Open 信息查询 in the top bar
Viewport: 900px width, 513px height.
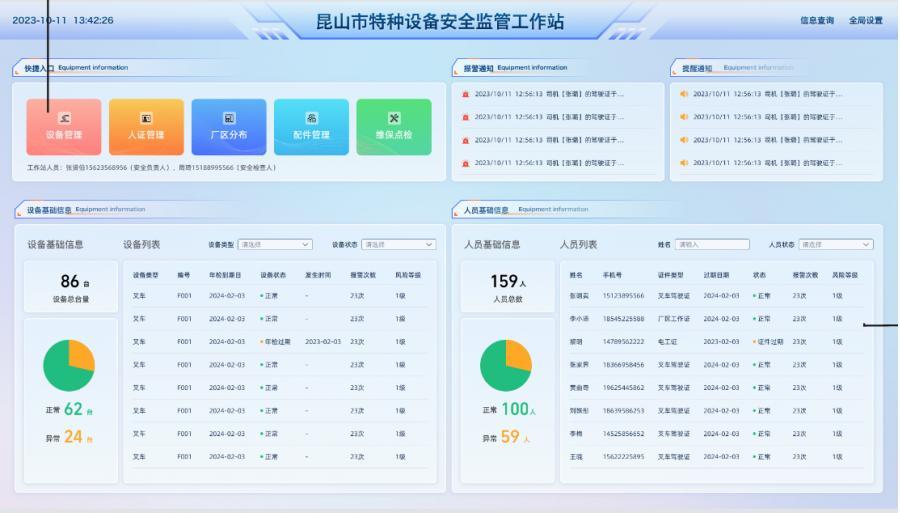pyautogui.click(x=816, y=20)
